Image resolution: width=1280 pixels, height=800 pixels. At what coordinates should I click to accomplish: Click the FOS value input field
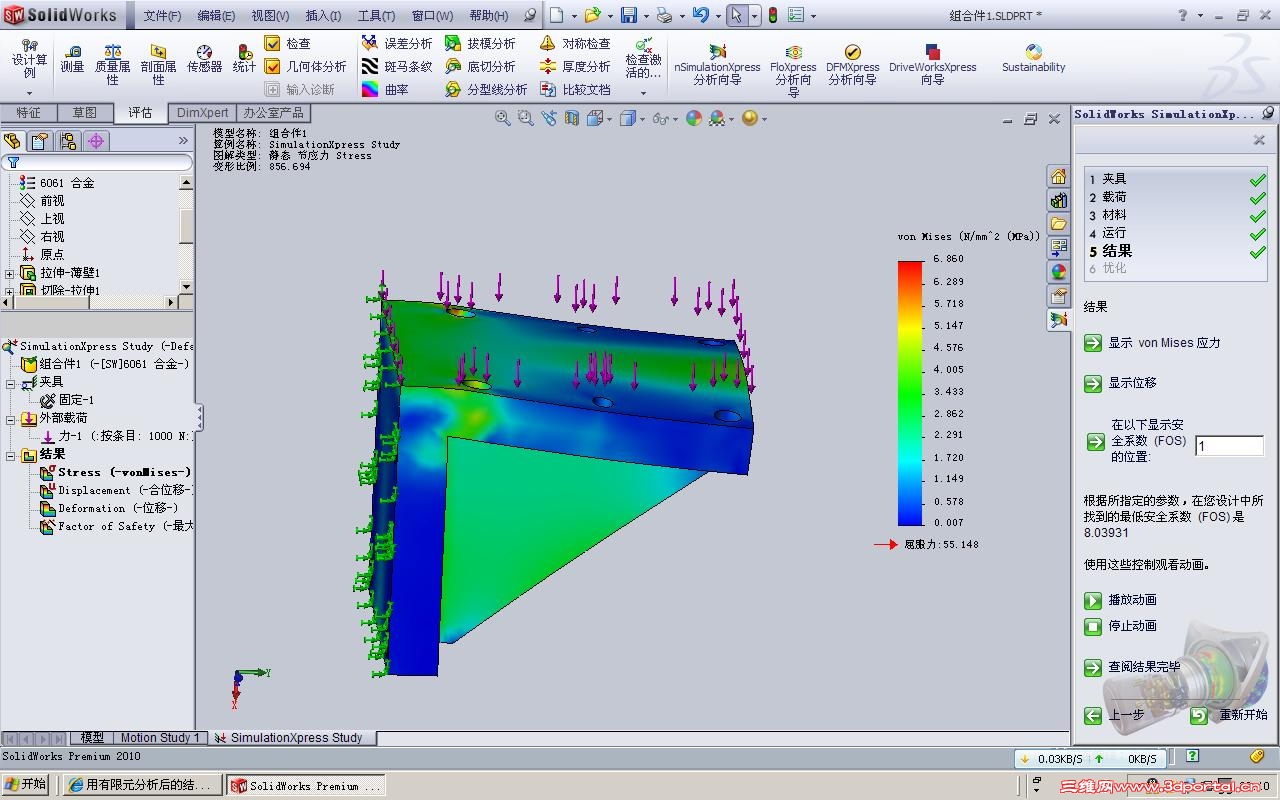(1229, 446)
